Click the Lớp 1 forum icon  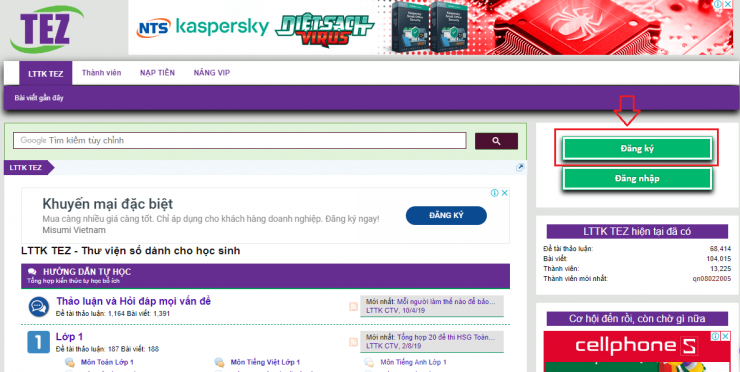[x=38, y=342]
